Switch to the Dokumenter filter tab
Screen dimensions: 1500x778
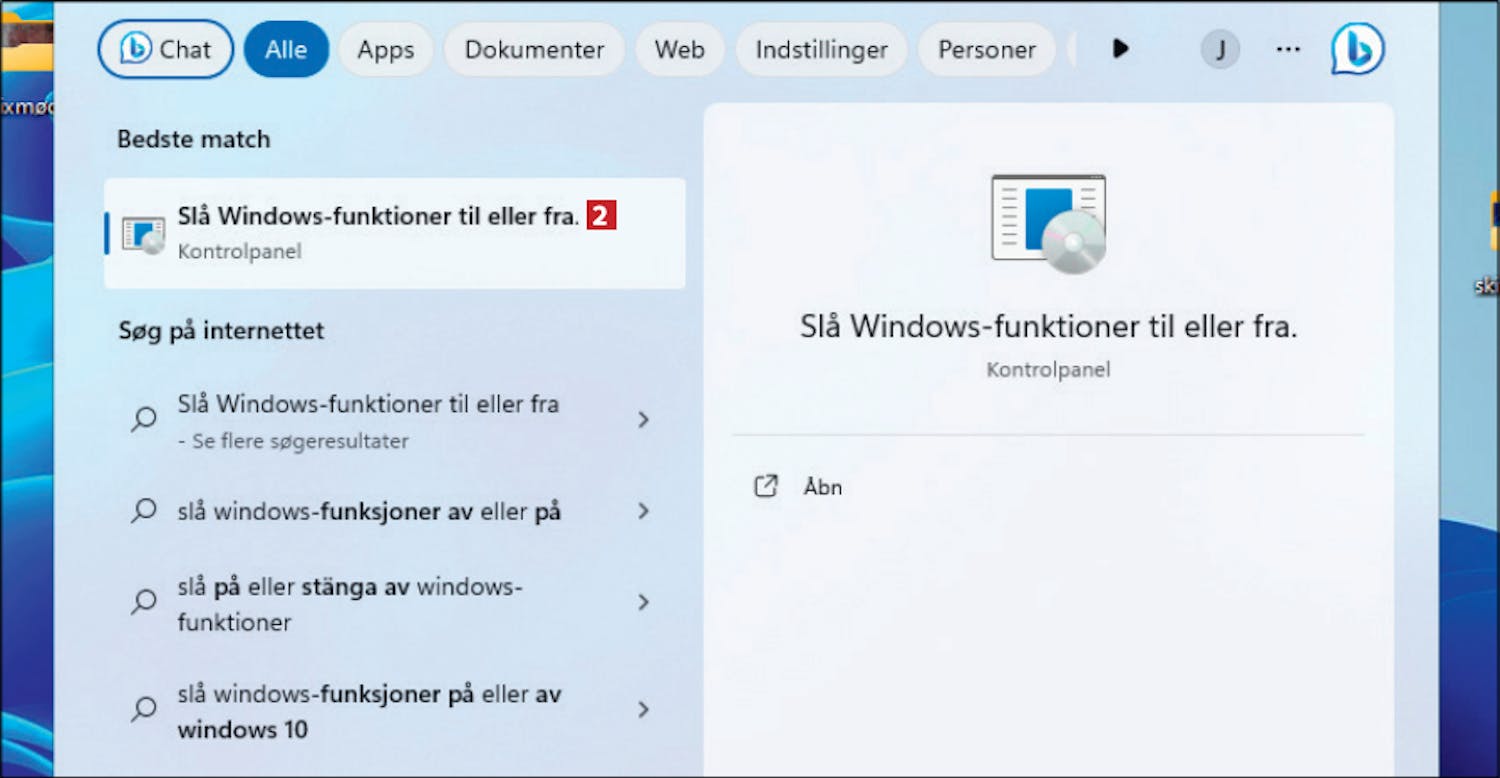tap(534, 49)
